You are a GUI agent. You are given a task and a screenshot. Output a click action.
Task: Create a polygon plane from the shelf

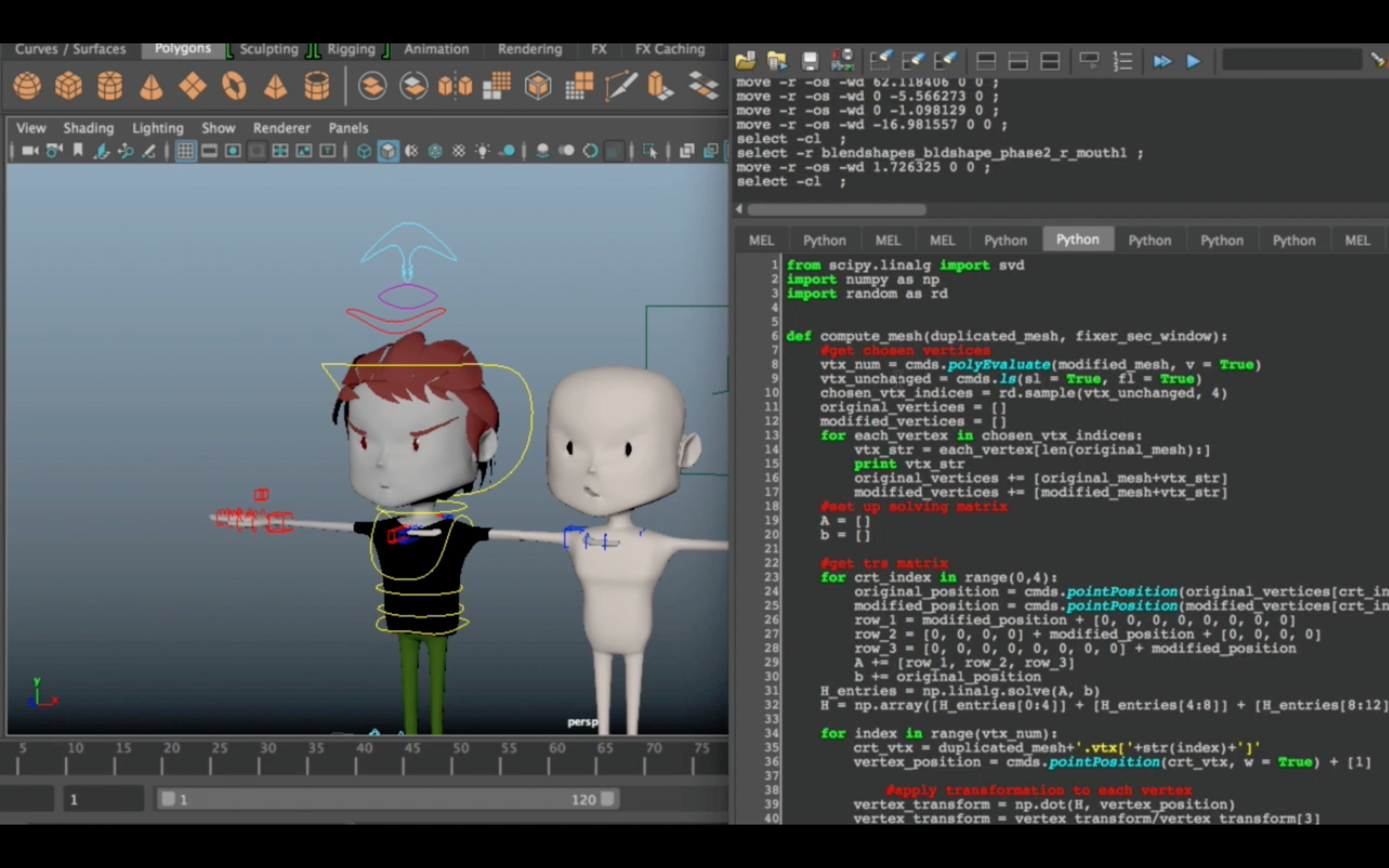(192, 86)
